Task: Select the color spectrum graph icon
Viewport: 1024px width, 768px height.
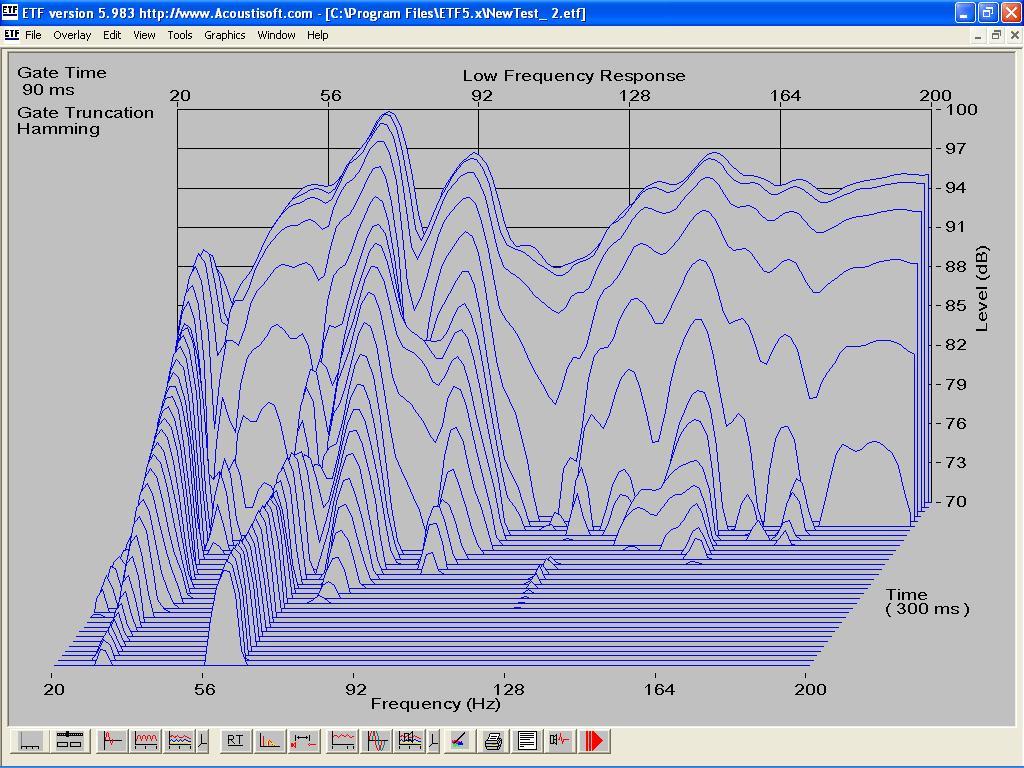Action: tap(458, 741)
